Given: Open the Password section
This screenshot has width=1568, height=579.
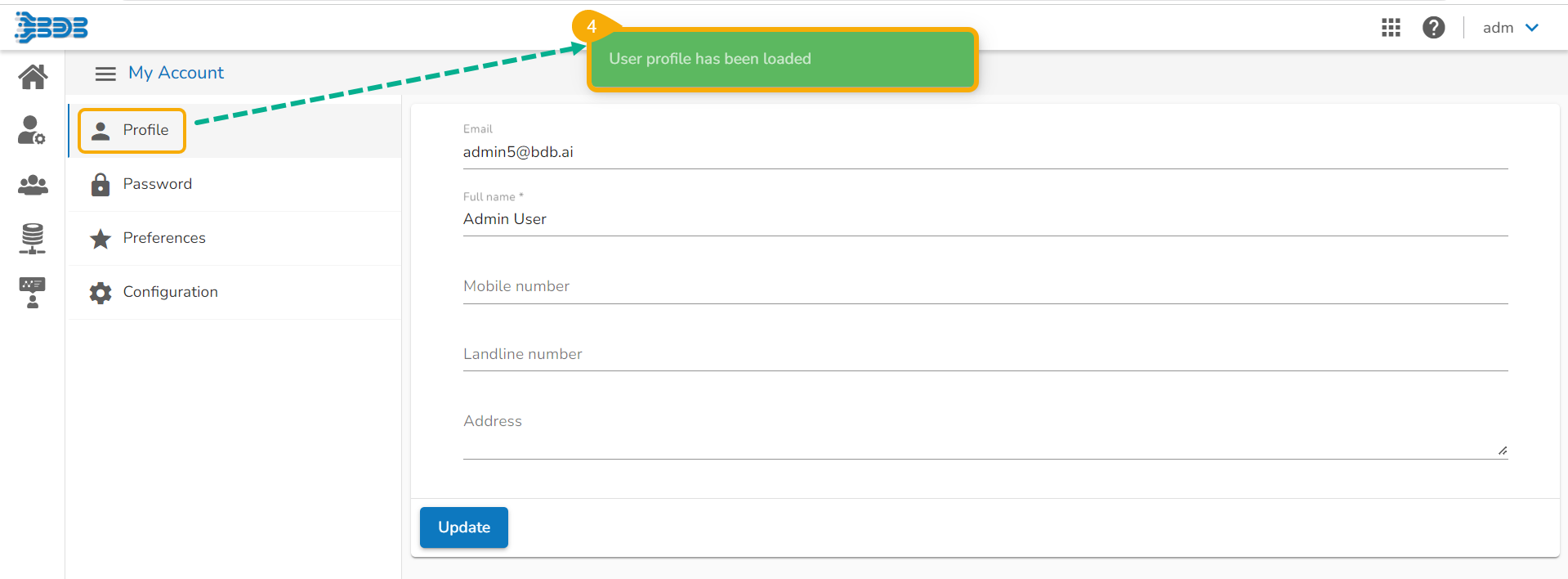Looking at the screenshot, I should coord(157,185).
